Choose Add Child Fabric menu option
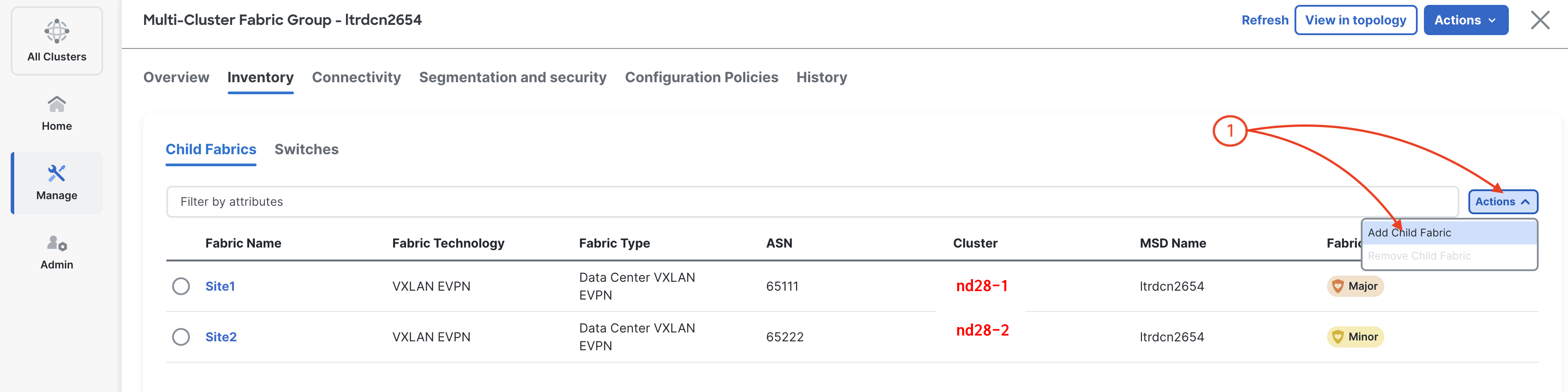 [1409, 232]
